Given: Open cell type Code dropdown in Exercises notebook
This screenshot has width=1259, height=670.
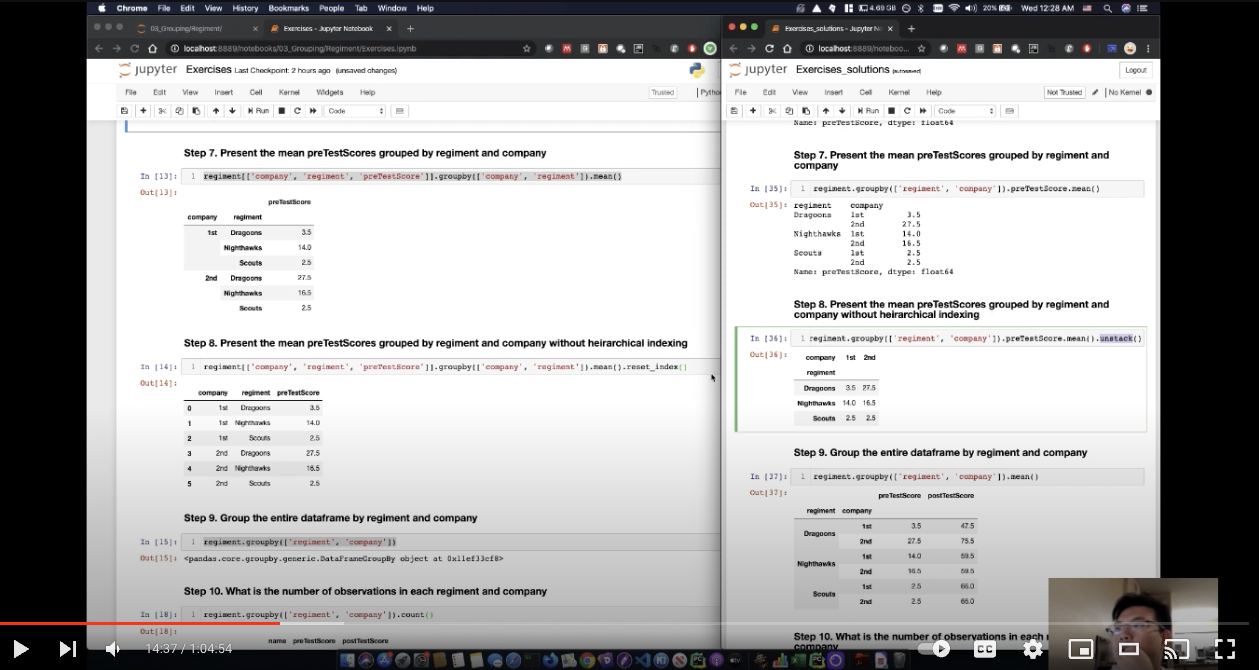Looking at the screenshot, I should click(354, 111).
